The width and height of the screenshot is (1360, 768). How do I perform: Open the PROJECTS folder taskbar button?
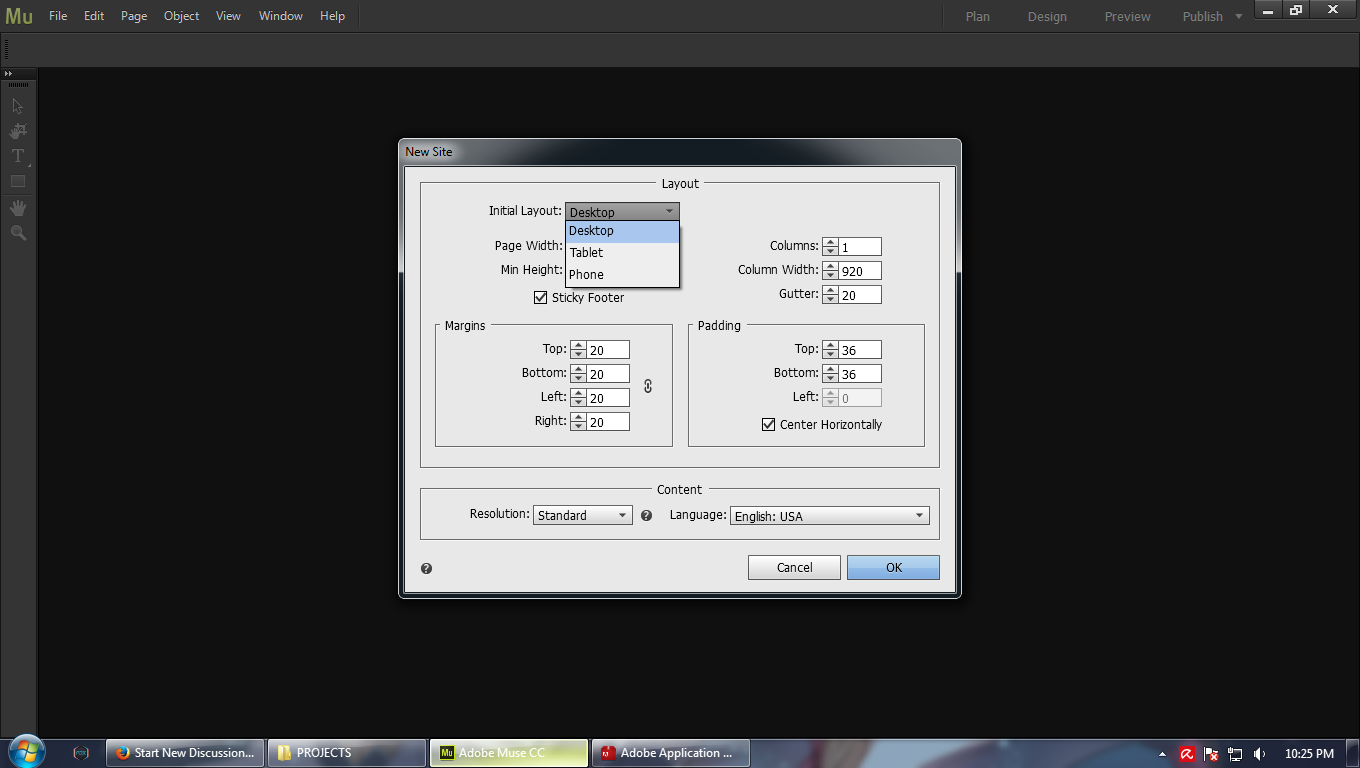pos(347,753)
